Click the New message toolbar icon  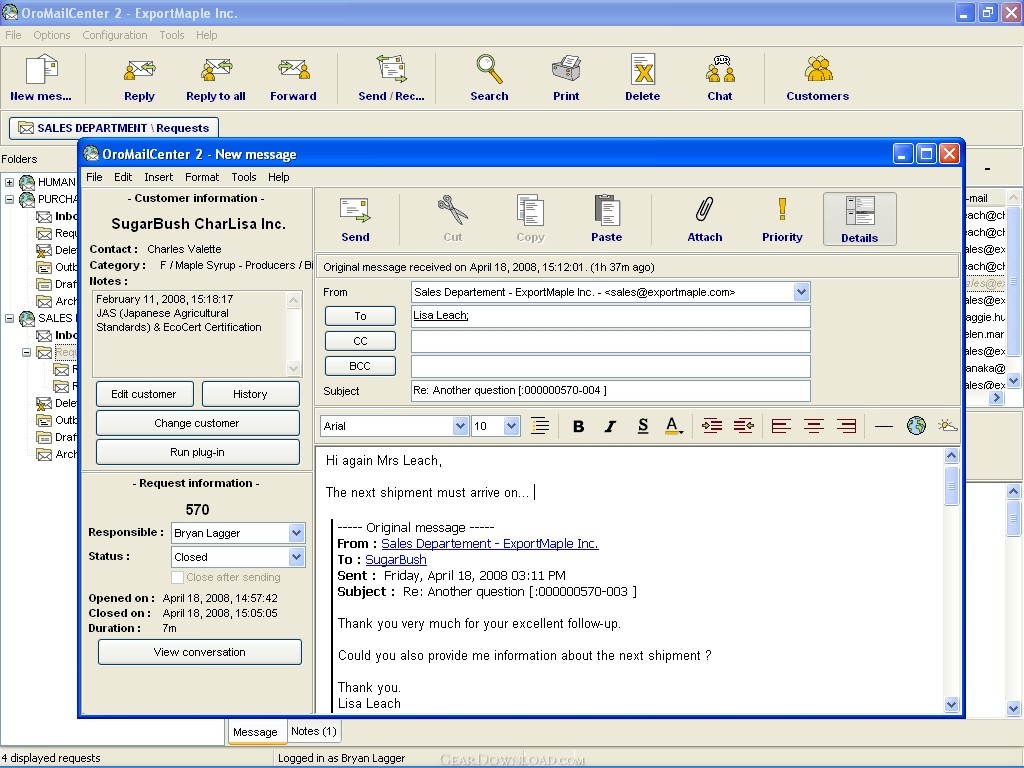41,78
